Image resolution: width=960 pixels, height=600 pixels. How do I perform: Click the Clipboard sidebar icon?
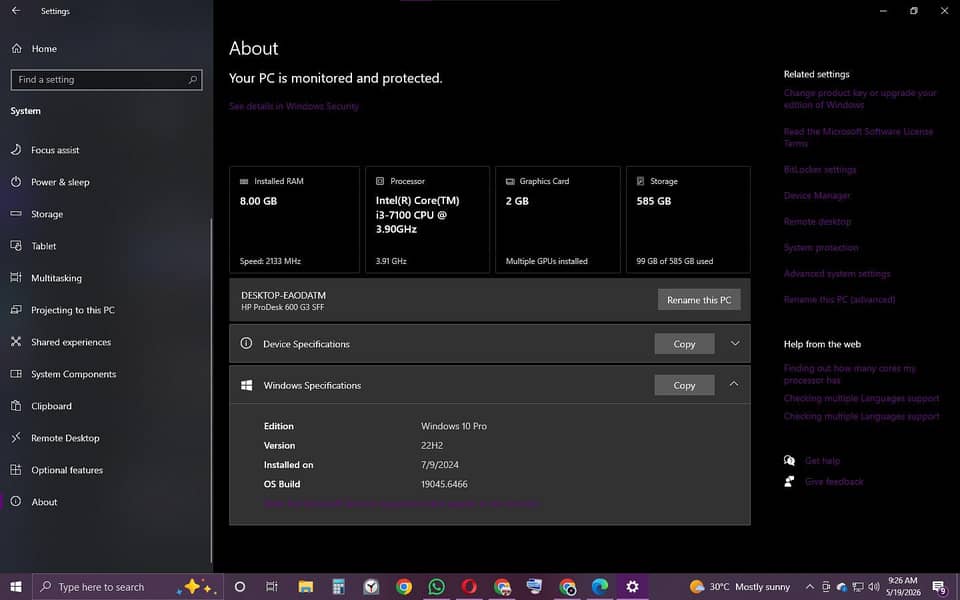pyautogui.click(x=17, y=405)
